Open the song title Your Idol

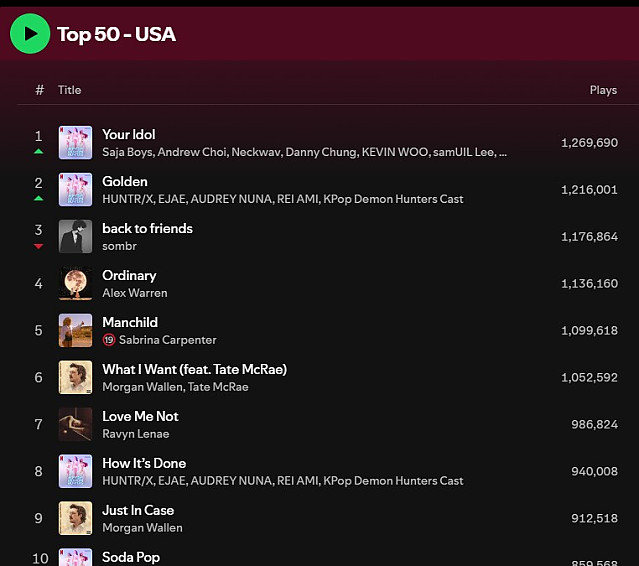coord(129,134)
